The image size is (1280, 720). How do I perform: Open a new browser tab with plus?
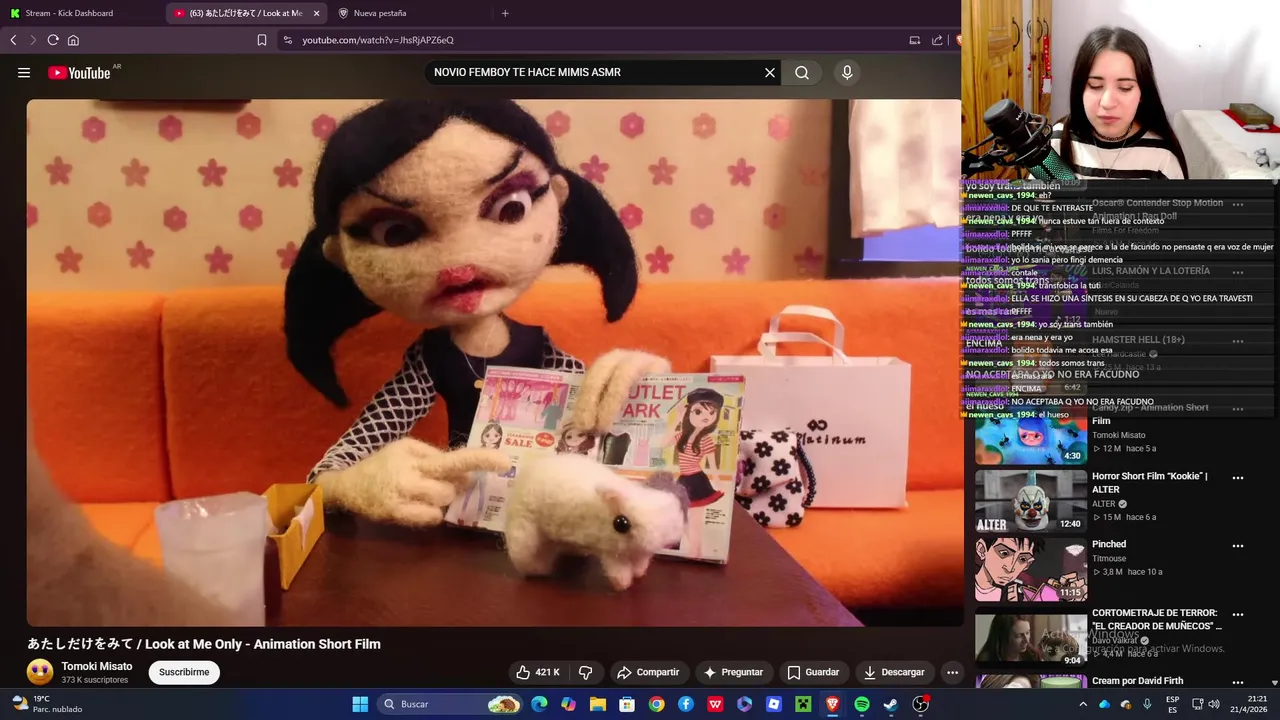[x=505, y=13]
